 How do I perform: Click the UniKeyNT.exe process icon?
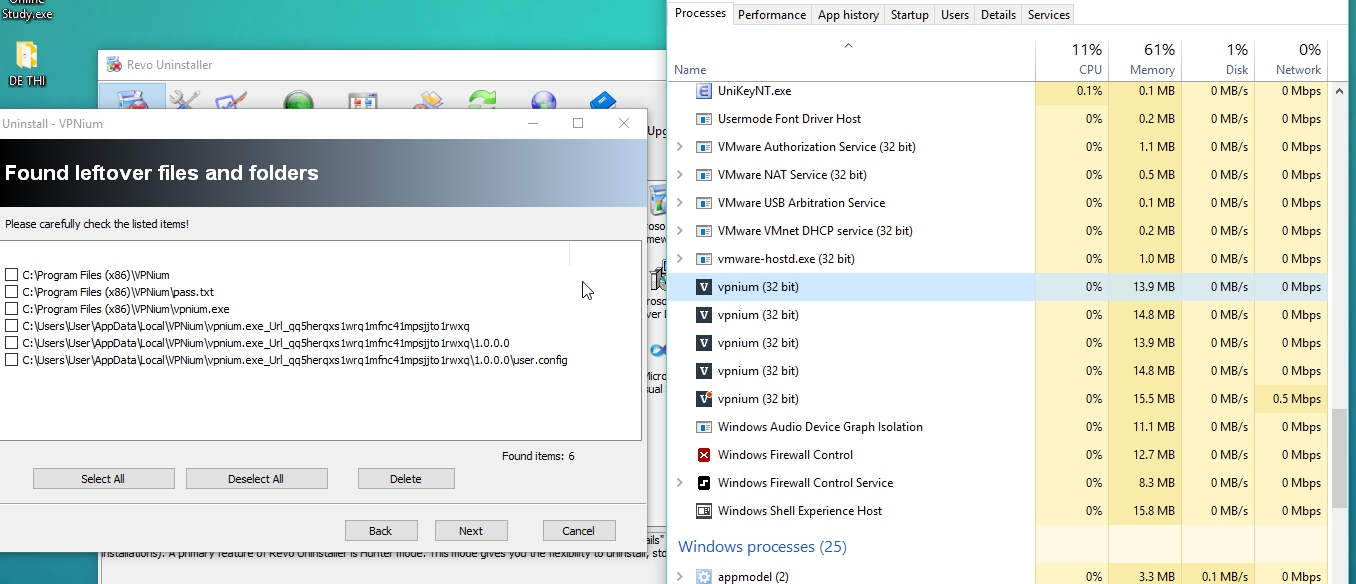tap(703, 91)
